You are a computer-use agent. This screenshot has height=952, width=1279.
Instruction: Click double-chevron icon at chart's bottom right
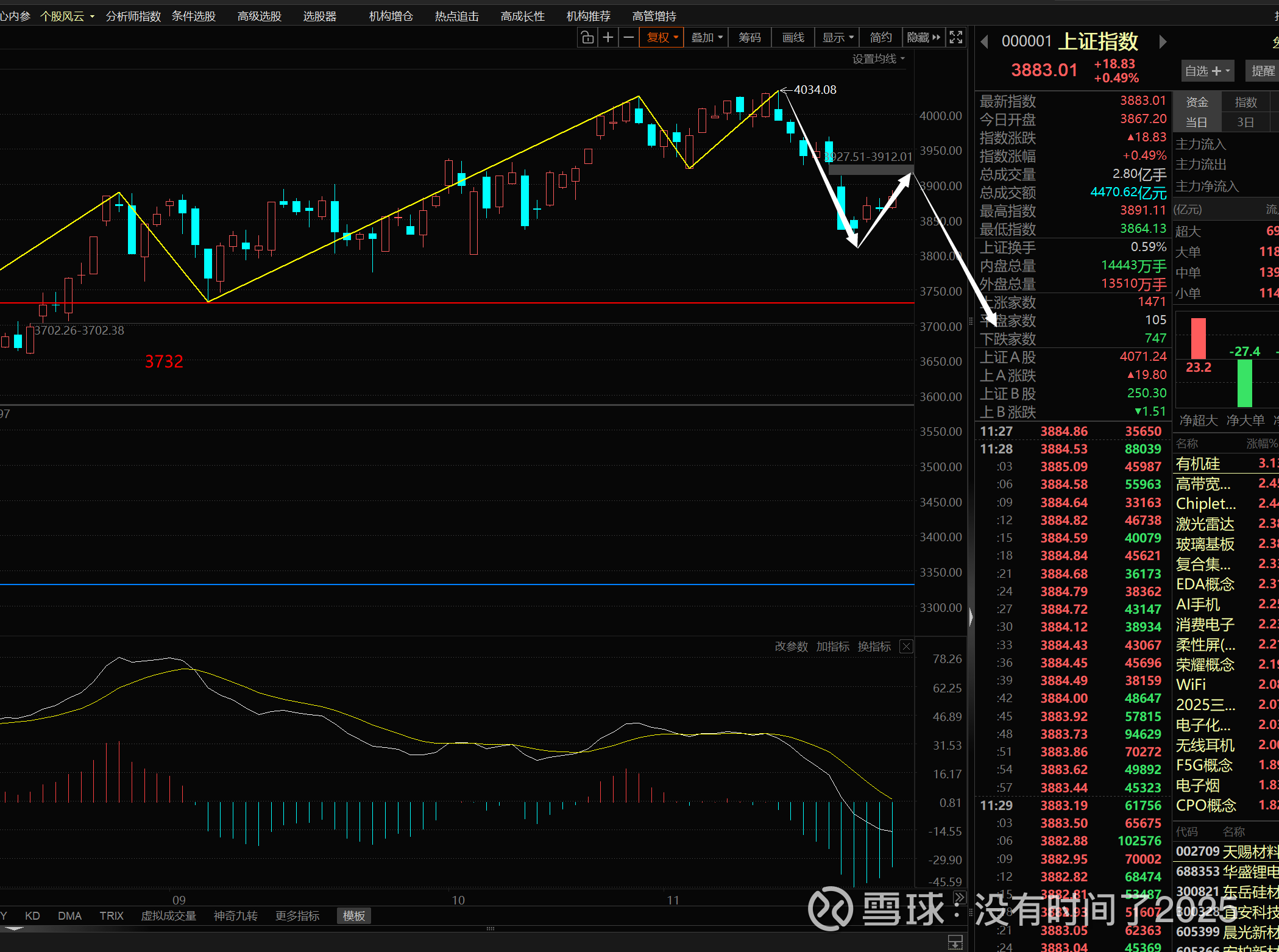(959, 898)
